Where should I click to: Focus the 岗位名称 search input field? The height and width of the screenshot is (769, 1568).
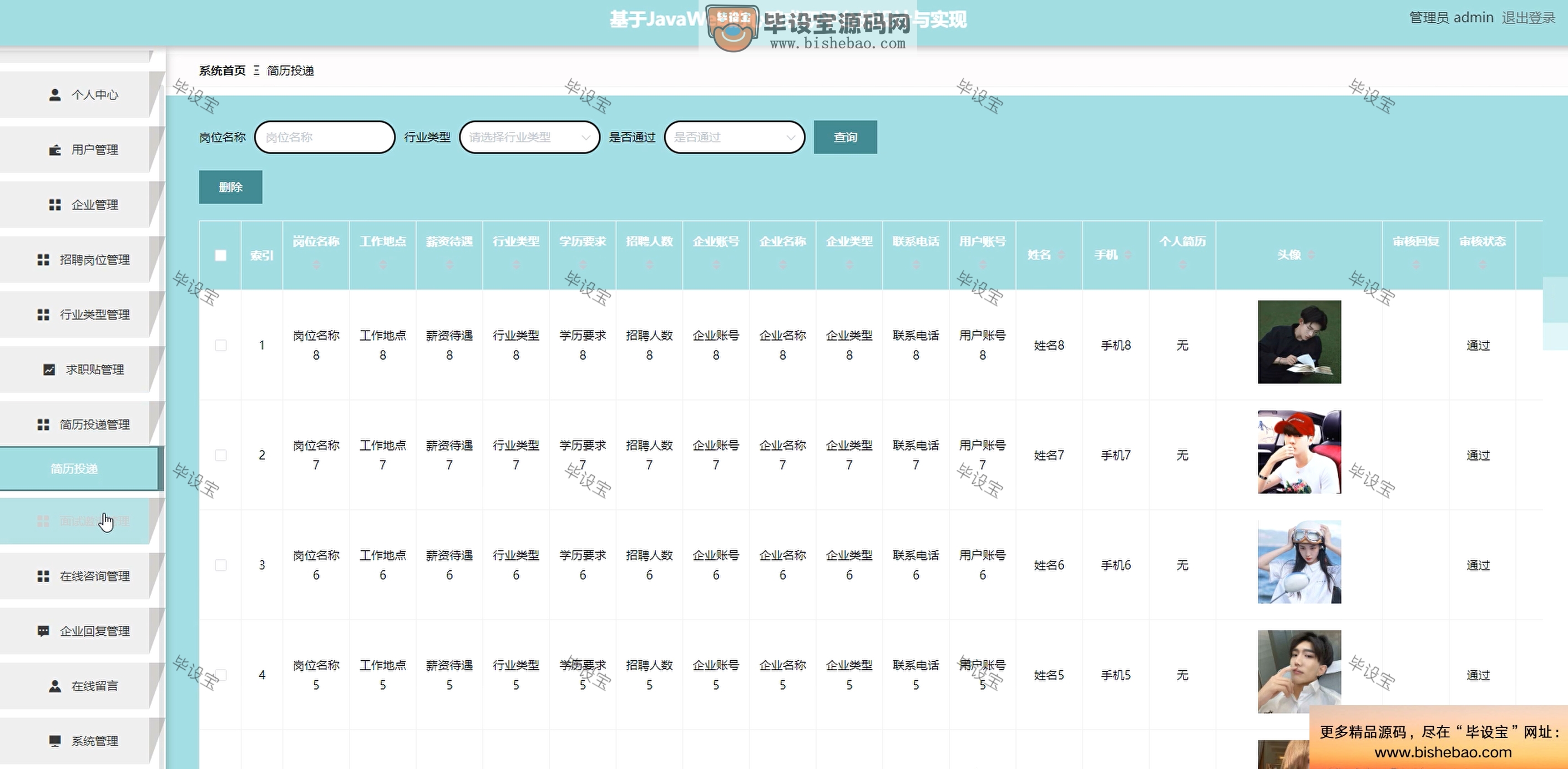coord(325,137)
